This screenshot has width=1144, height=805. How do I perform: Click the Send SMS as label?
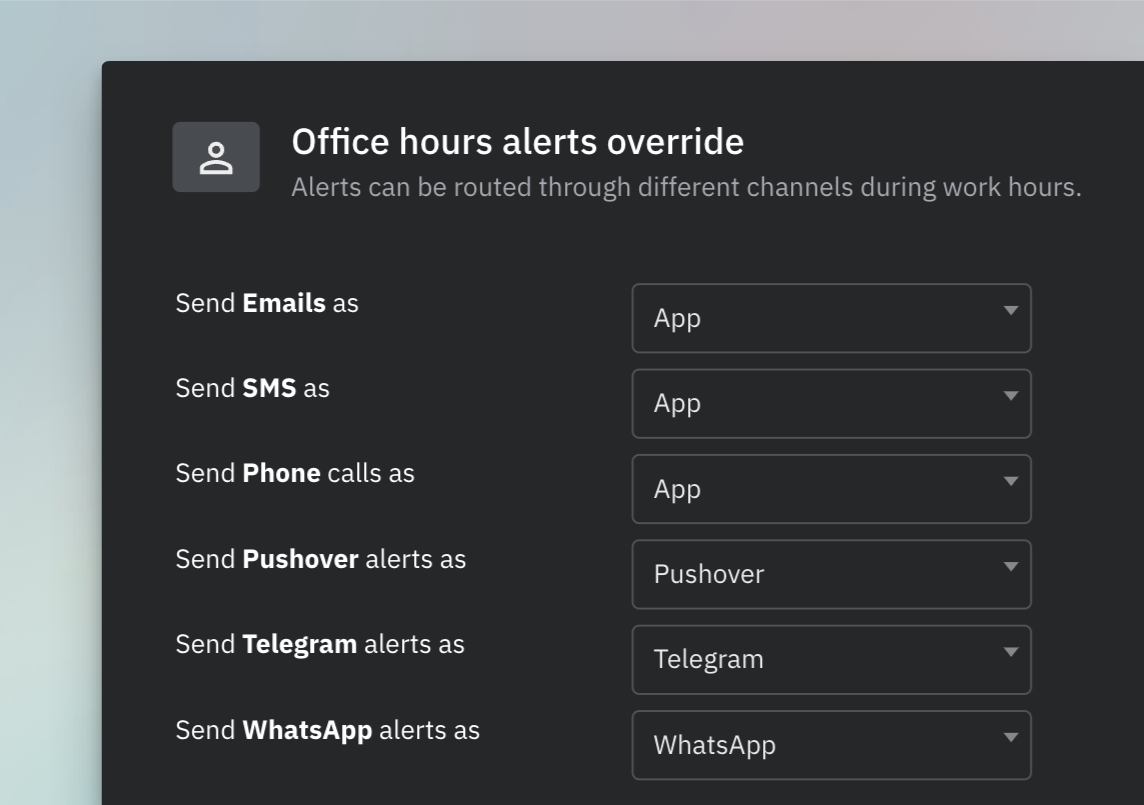tap(252, 388)
